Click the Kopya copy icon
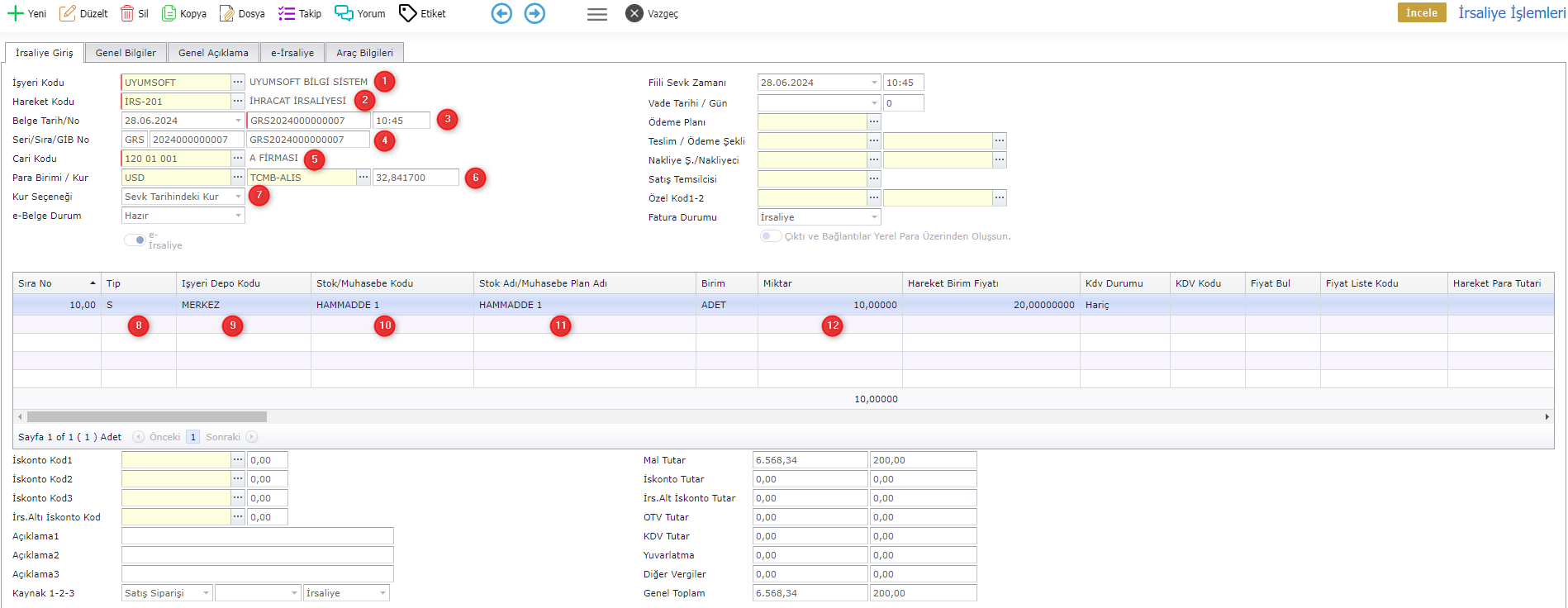 (169, 13)
